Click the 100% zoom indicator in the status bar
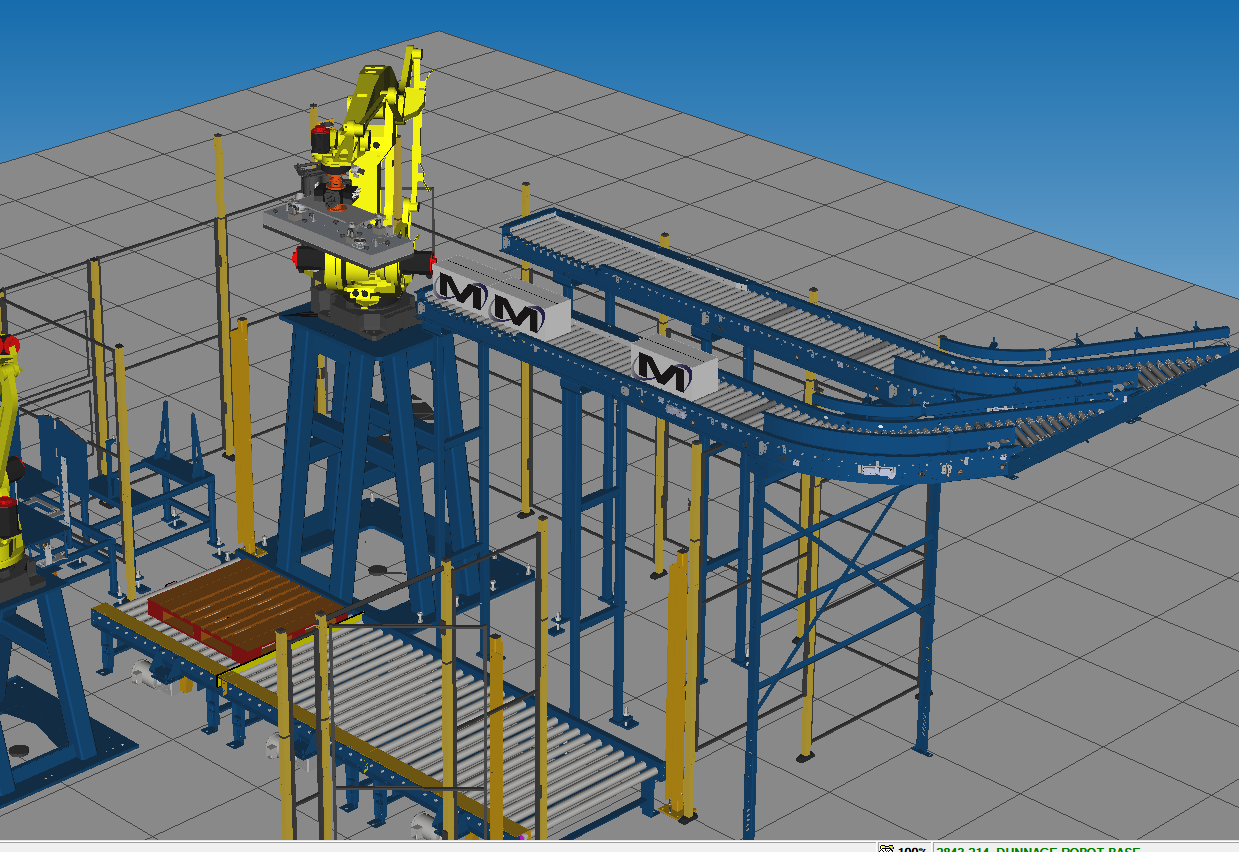This screenshot has width=1239, height=852. pyautogui.click(x=910, y=849)
